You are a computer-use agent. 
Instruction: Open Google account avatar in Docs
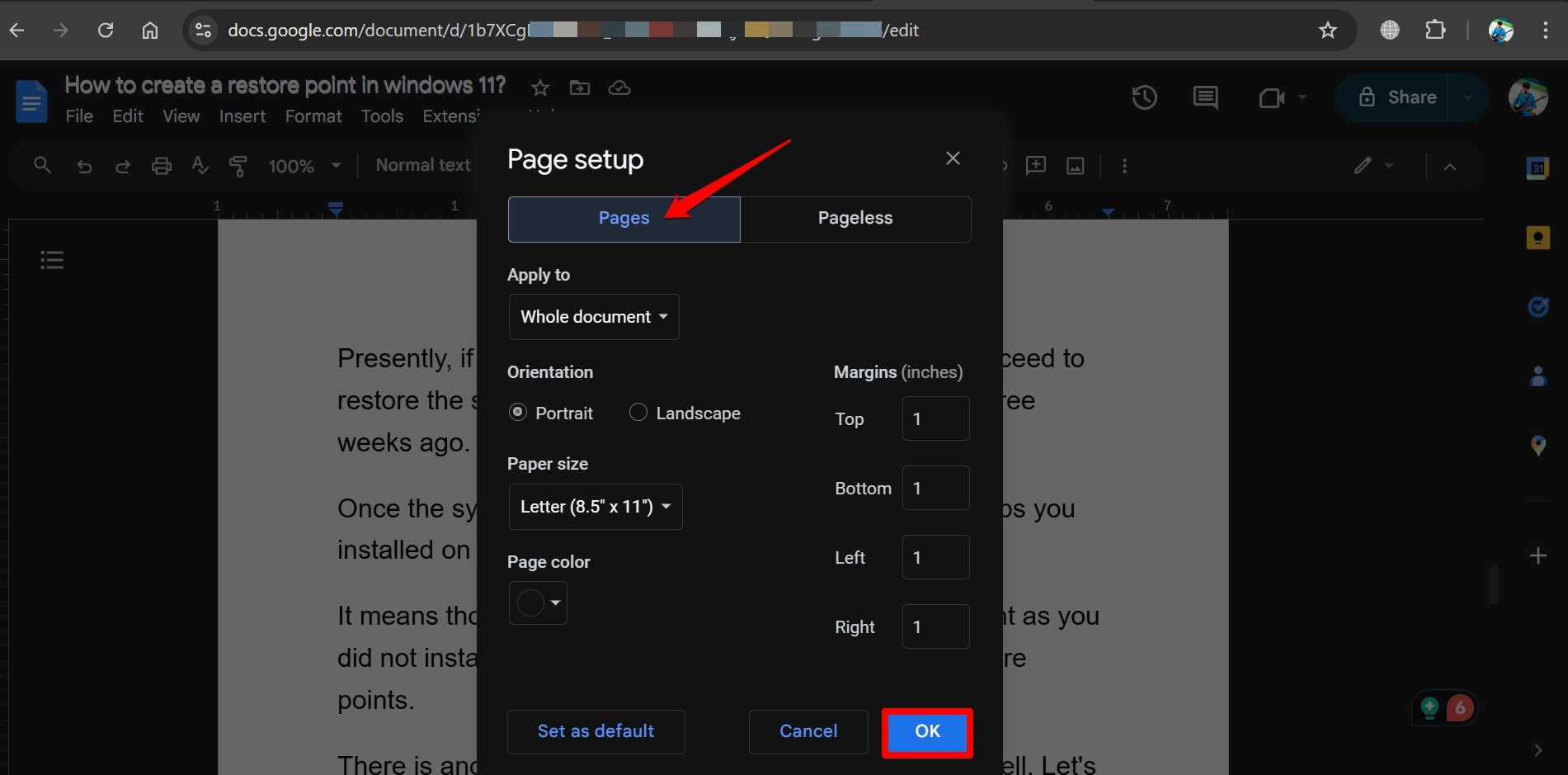pyautogui.click(x=1528, y=97)
